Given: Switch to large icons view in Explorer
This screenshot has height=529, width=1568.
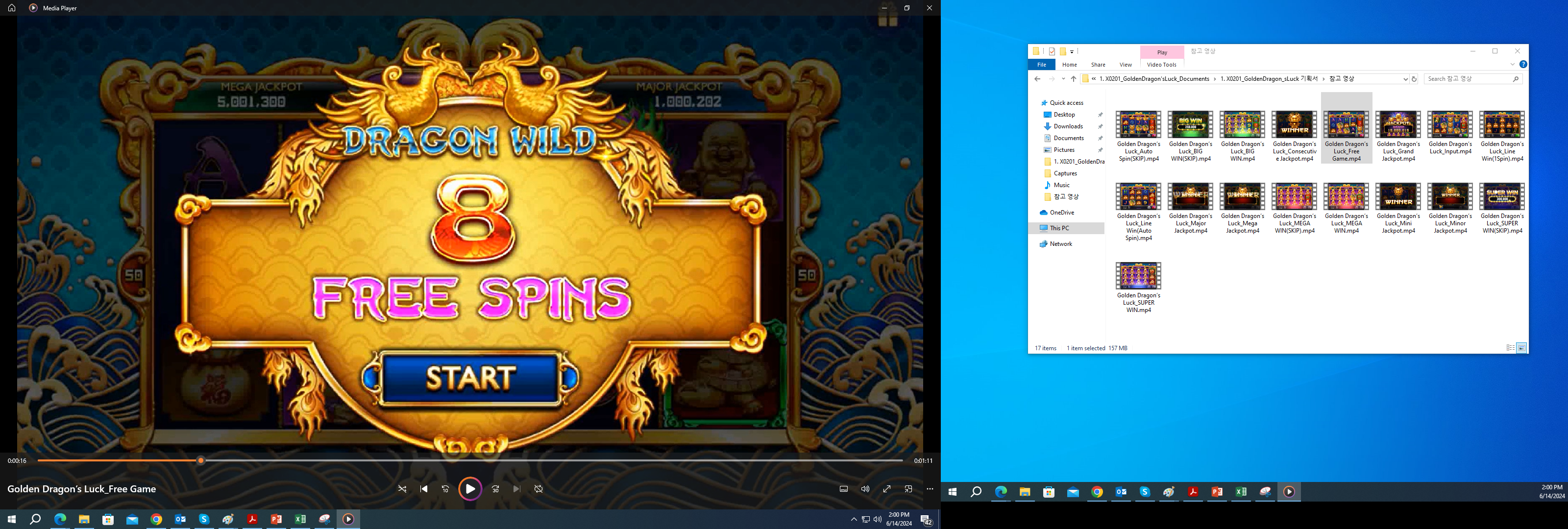Looking at the screenshot, I should click(1521, 348).
